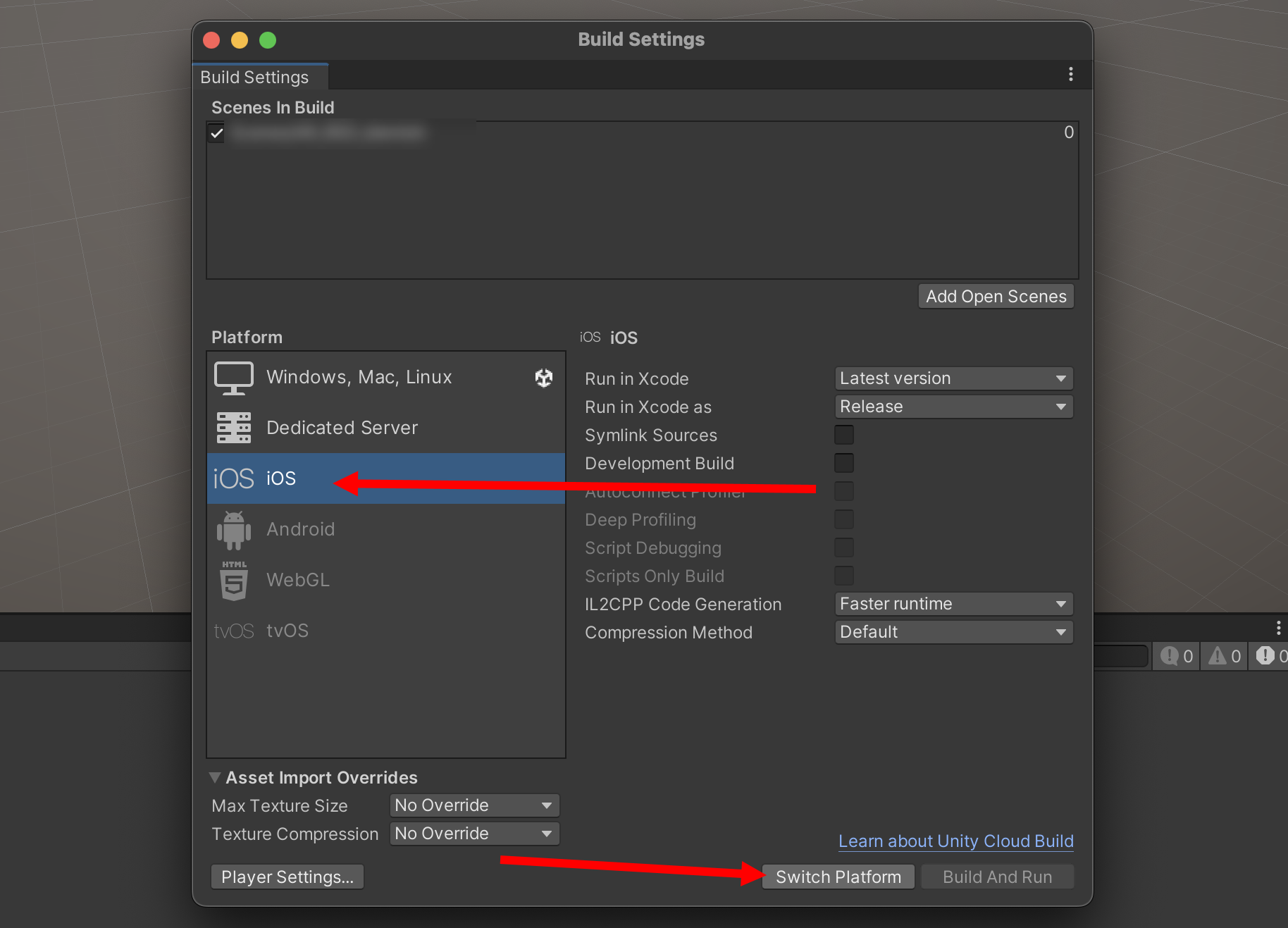Click the Build Settings window title
Image resolution: width=1288 pixels, height=928 pixels.
click(x=641, y=39)
